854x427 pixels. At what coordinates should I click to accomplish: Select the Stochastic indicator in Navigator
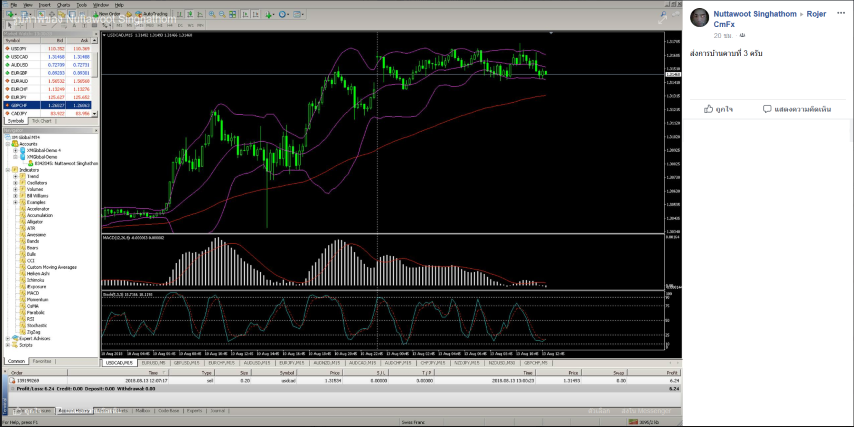36,326
